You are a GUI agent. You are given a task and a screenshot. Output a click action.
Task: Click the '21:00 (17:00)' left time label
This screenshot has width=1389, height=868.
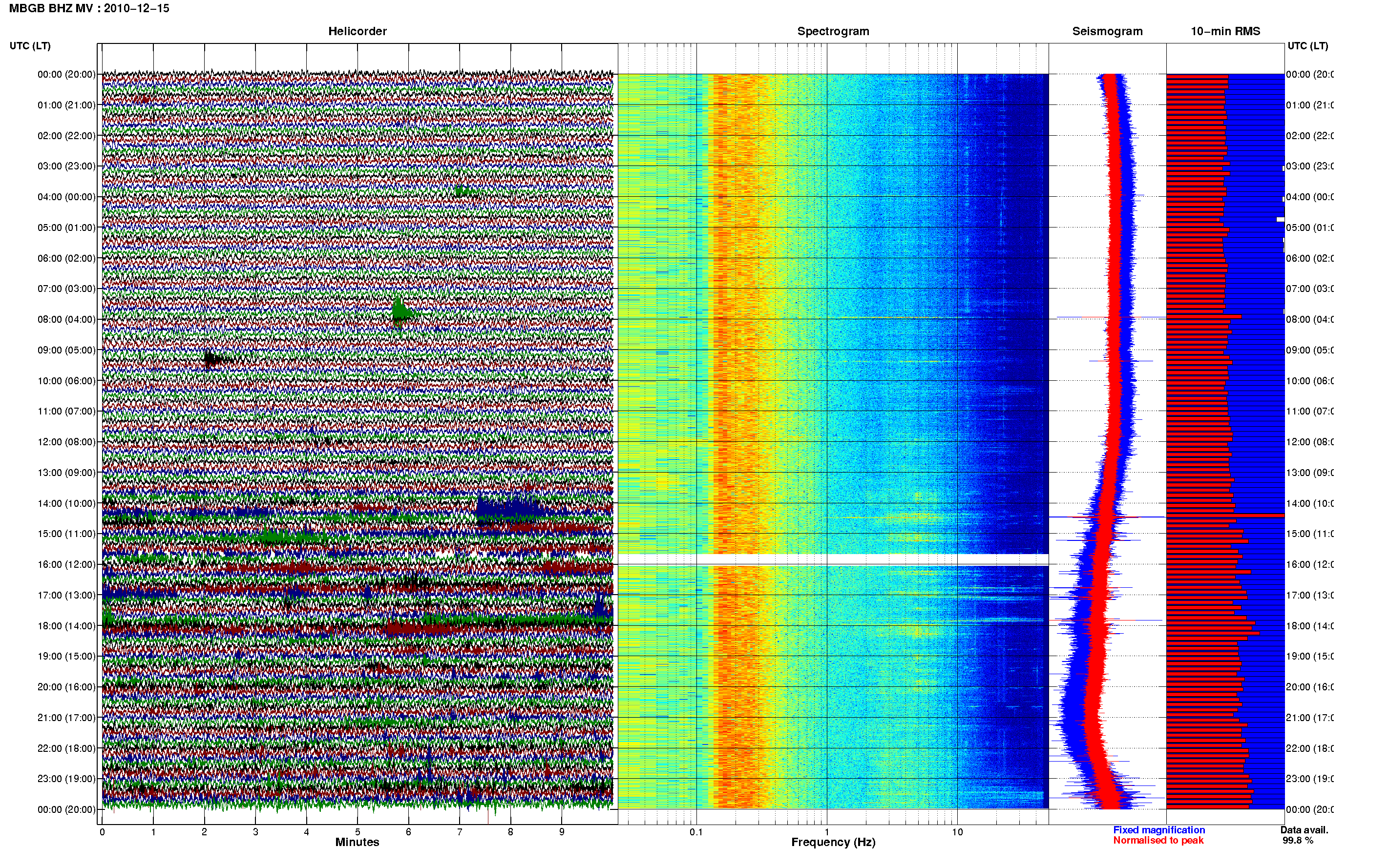(66, 718)
